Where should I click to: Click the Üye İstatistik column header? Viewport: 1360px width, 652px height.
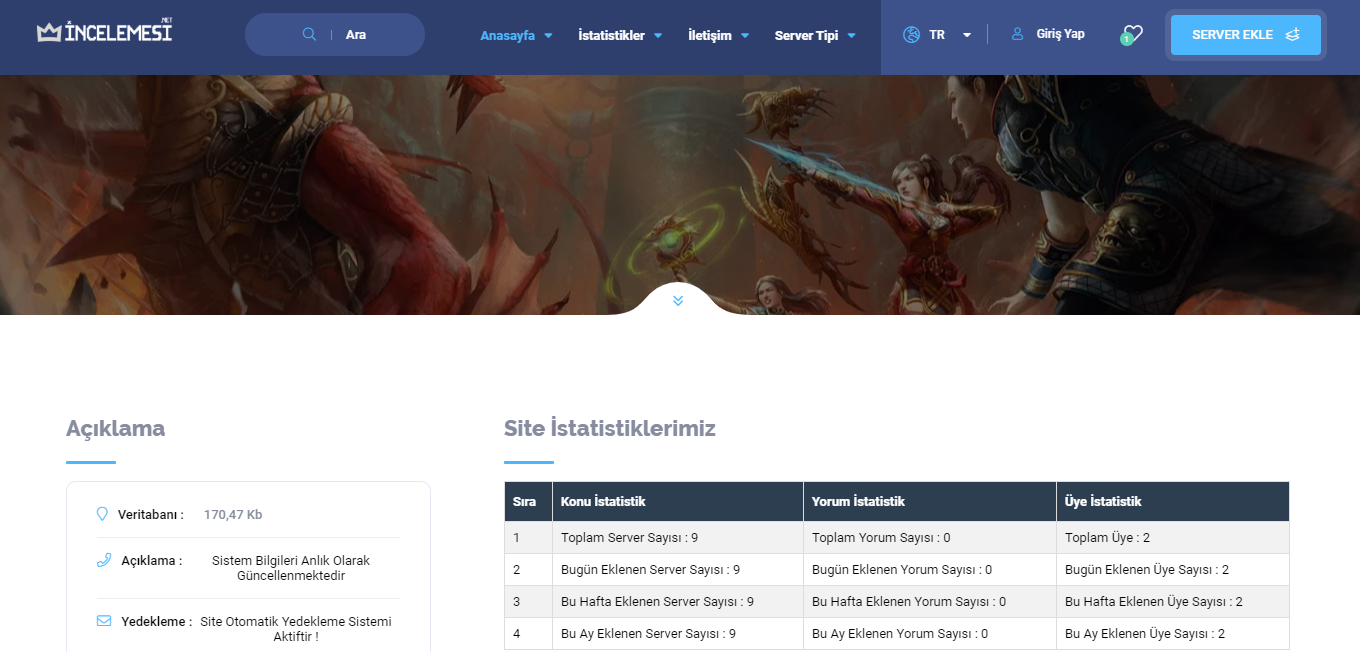point(1173,501)
